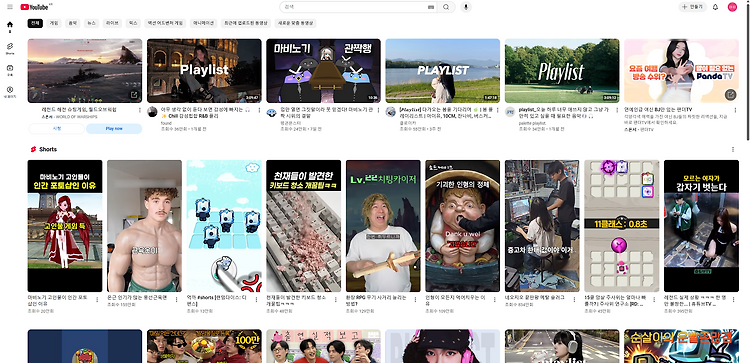Open the account avatar menu
This screenshot has height=363, width=750.
732,7
